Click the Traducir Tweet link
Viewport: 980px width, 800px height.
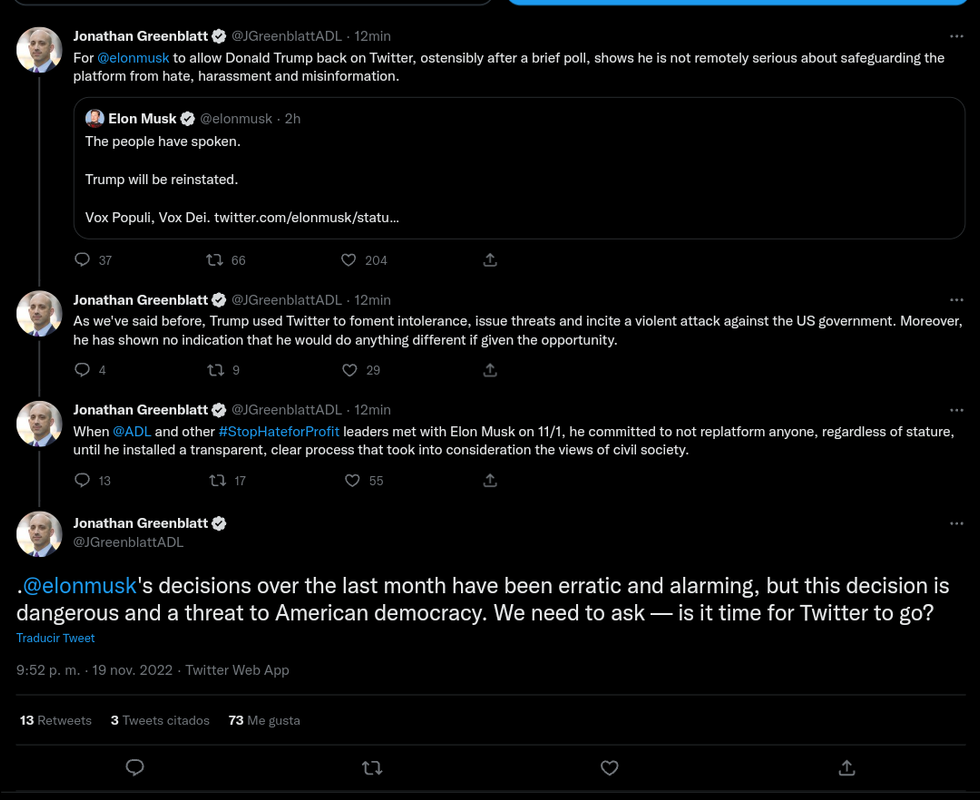pyautogui.click(x=56, y=638)
